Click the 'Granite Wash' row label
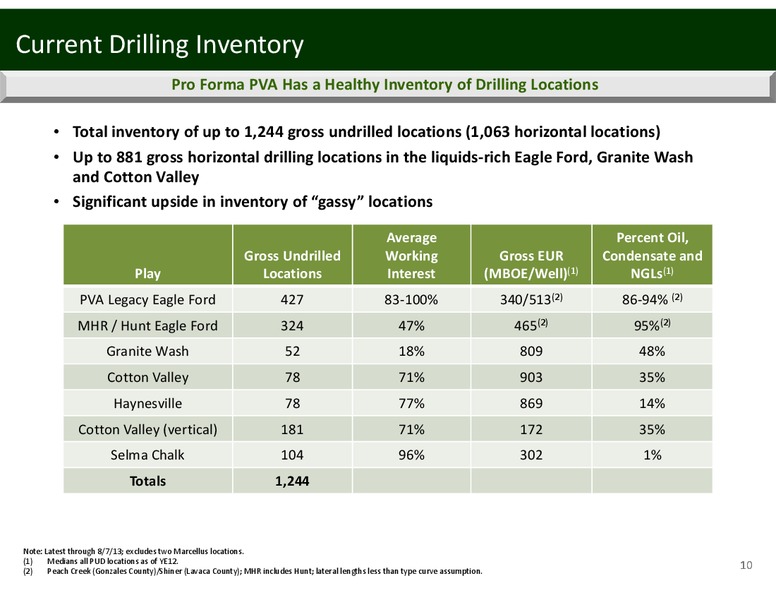Viewport: 776px width, 600px height. (x=147, y=351)
